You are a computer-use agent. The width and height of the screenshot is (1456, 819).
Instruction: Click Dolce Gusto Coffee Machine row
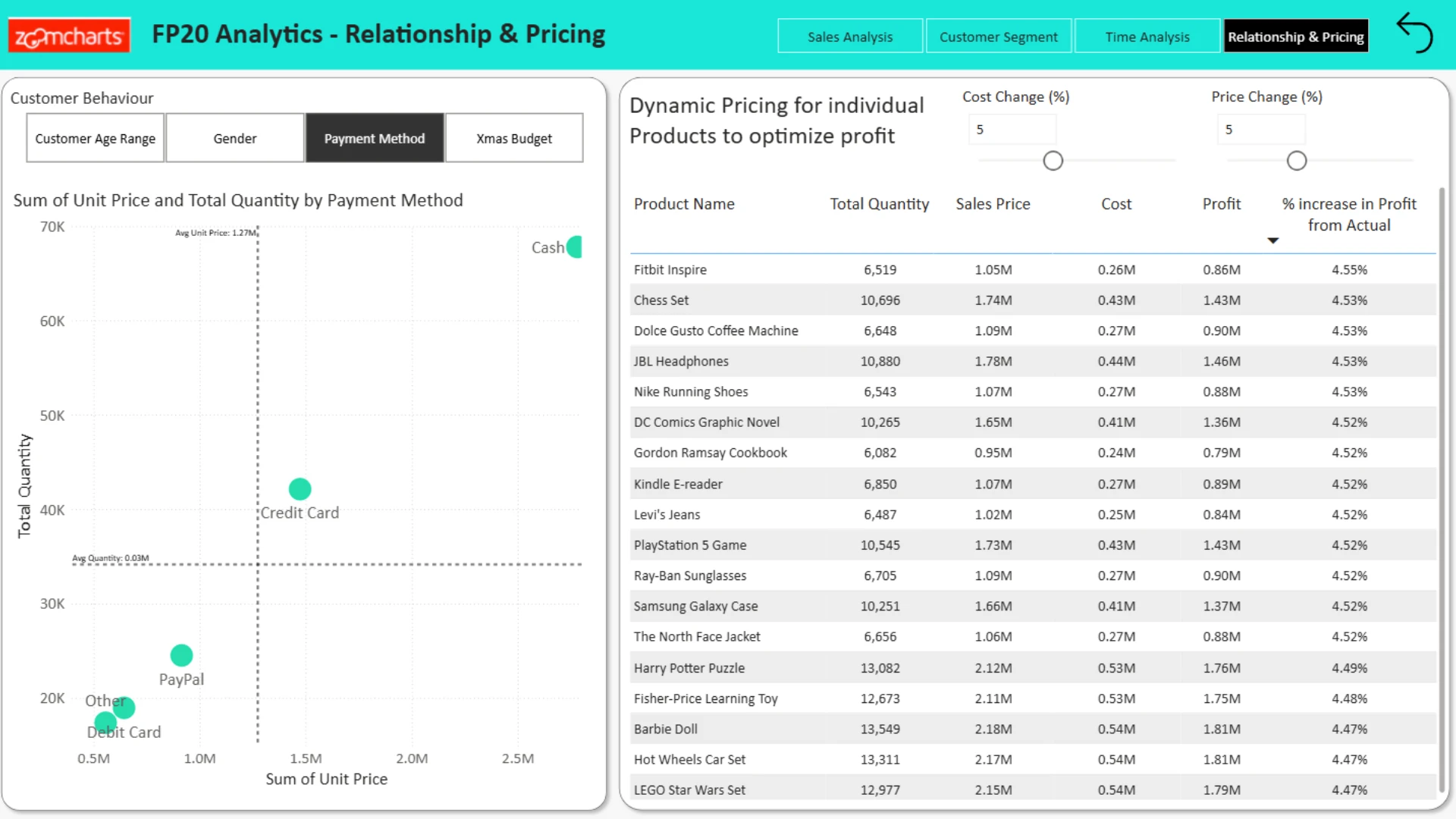coord(1033,331)
